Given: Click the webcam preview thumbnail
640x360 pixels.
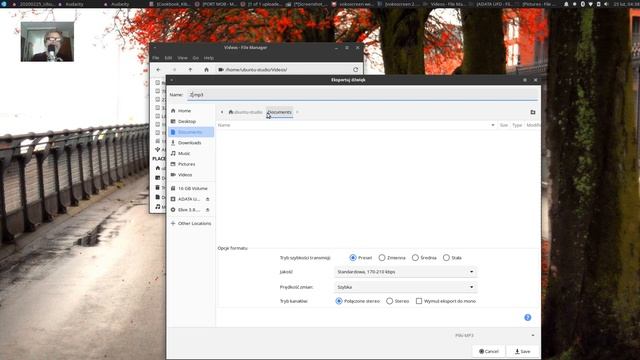Looking at the screenshot, I should point(47,42).
